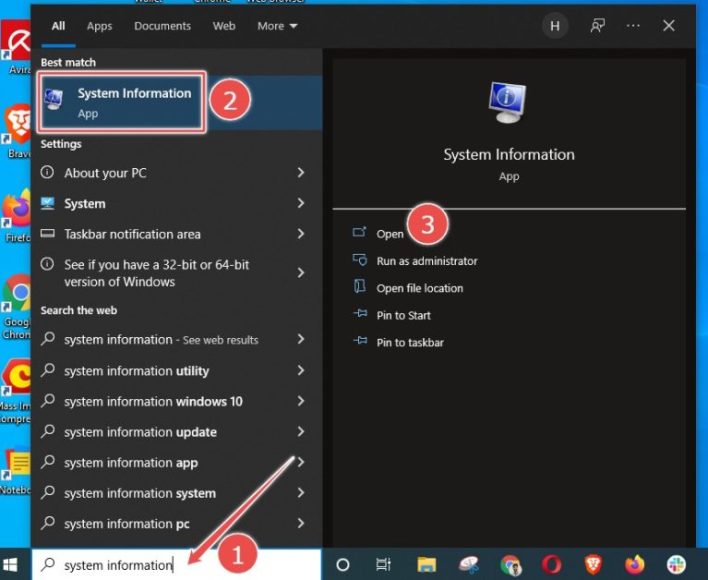Image resolution: width=708 pixels, height=580 pixels.
Task: Click Open in the preview pane
Action: coord(390,234)
